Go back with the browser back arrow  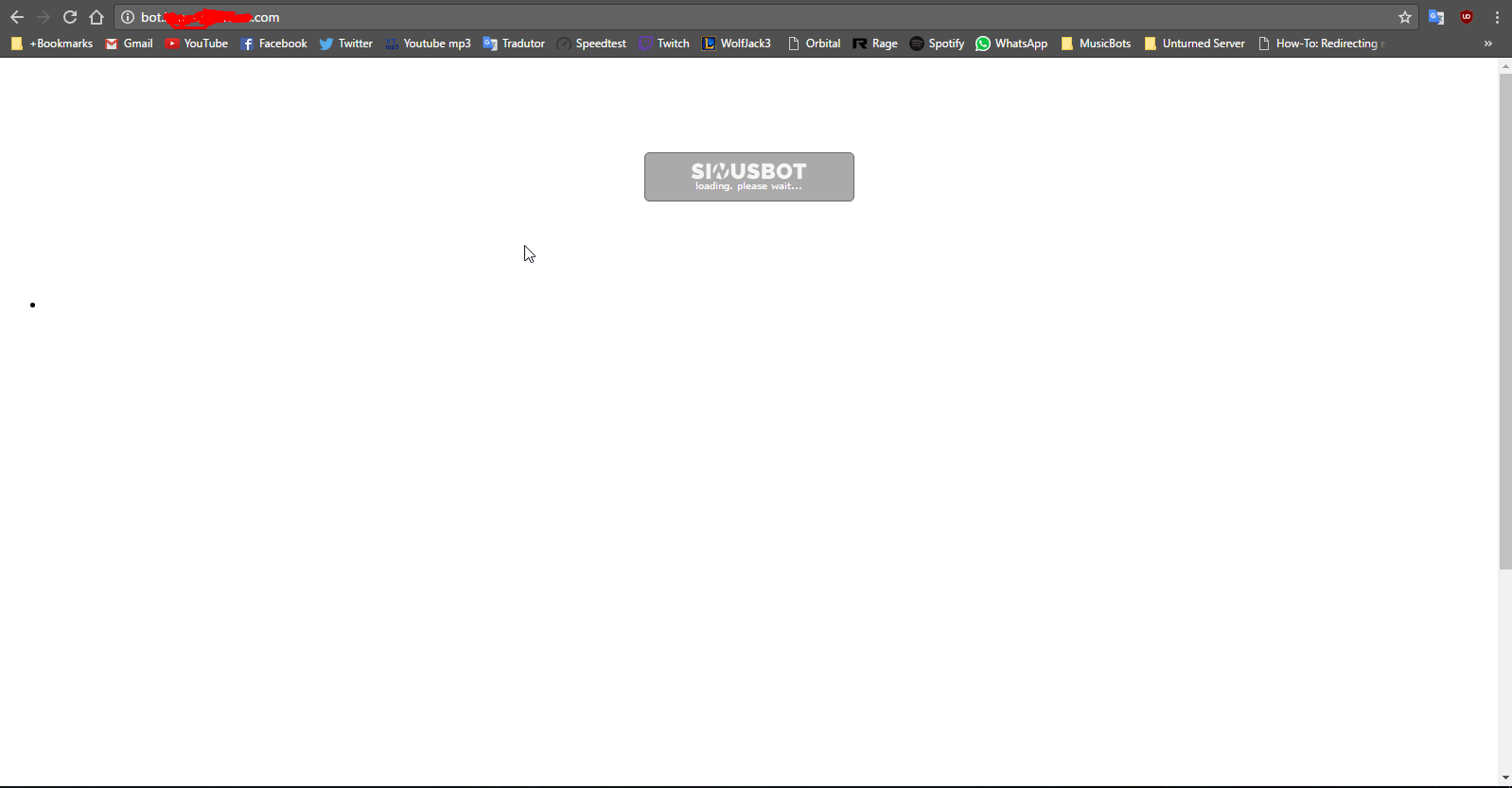[x=17, y=17]
